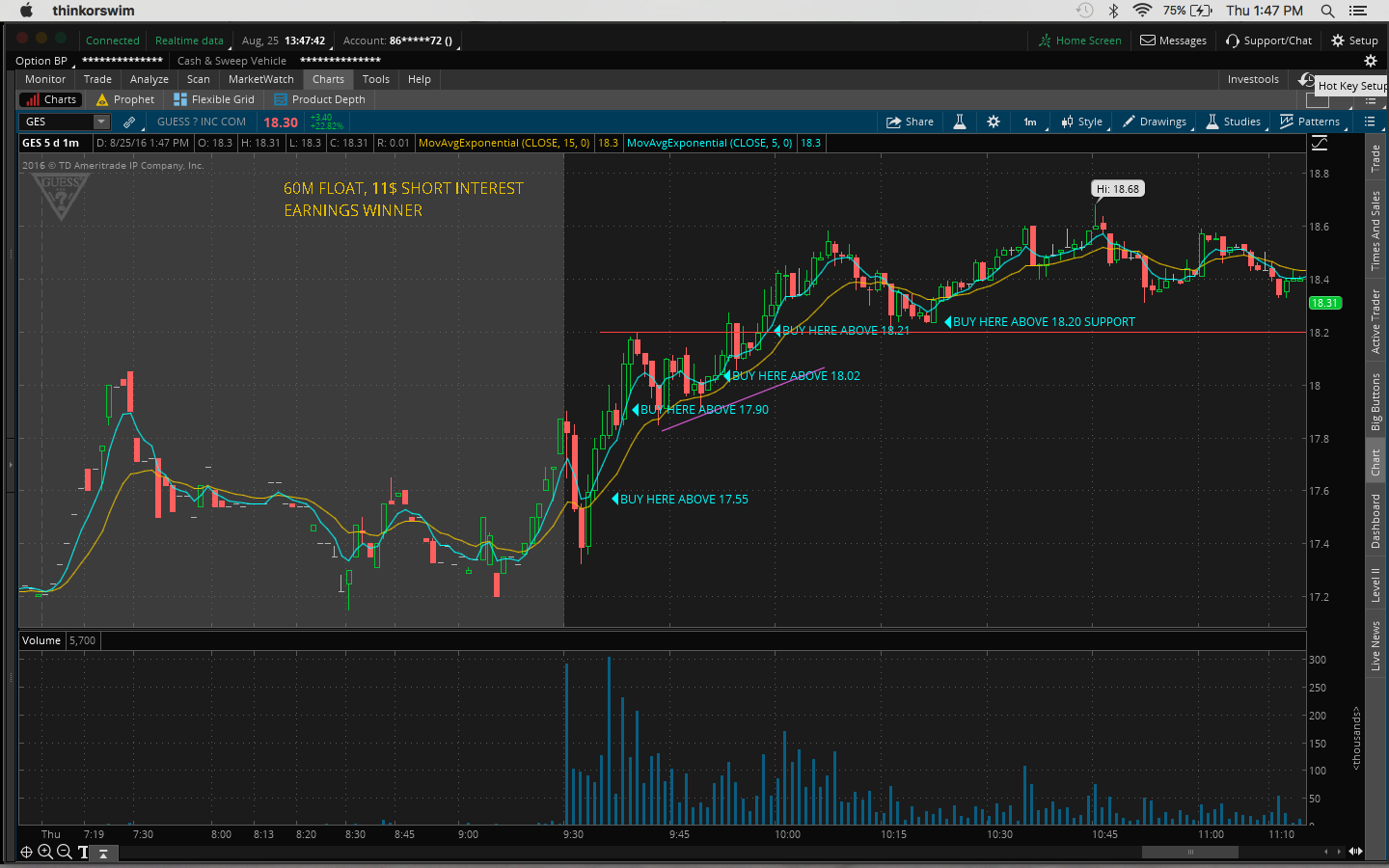Viewport: 1389px width, 868px height.
Task: Switch to the Trade tab
Action: [x=97, y=79]
